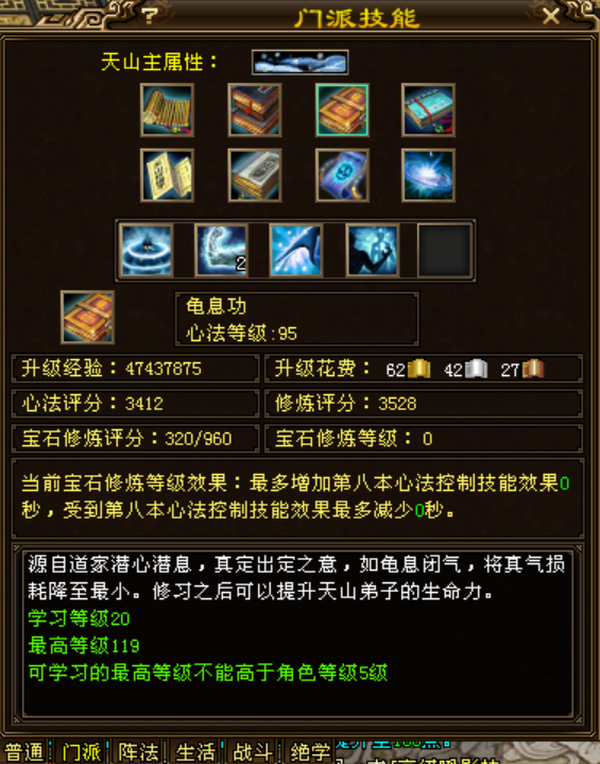The width and height of the screenshot is (600, 764).
Task: Select the light blue tied book icon
Action: click(x=428, y=110)
